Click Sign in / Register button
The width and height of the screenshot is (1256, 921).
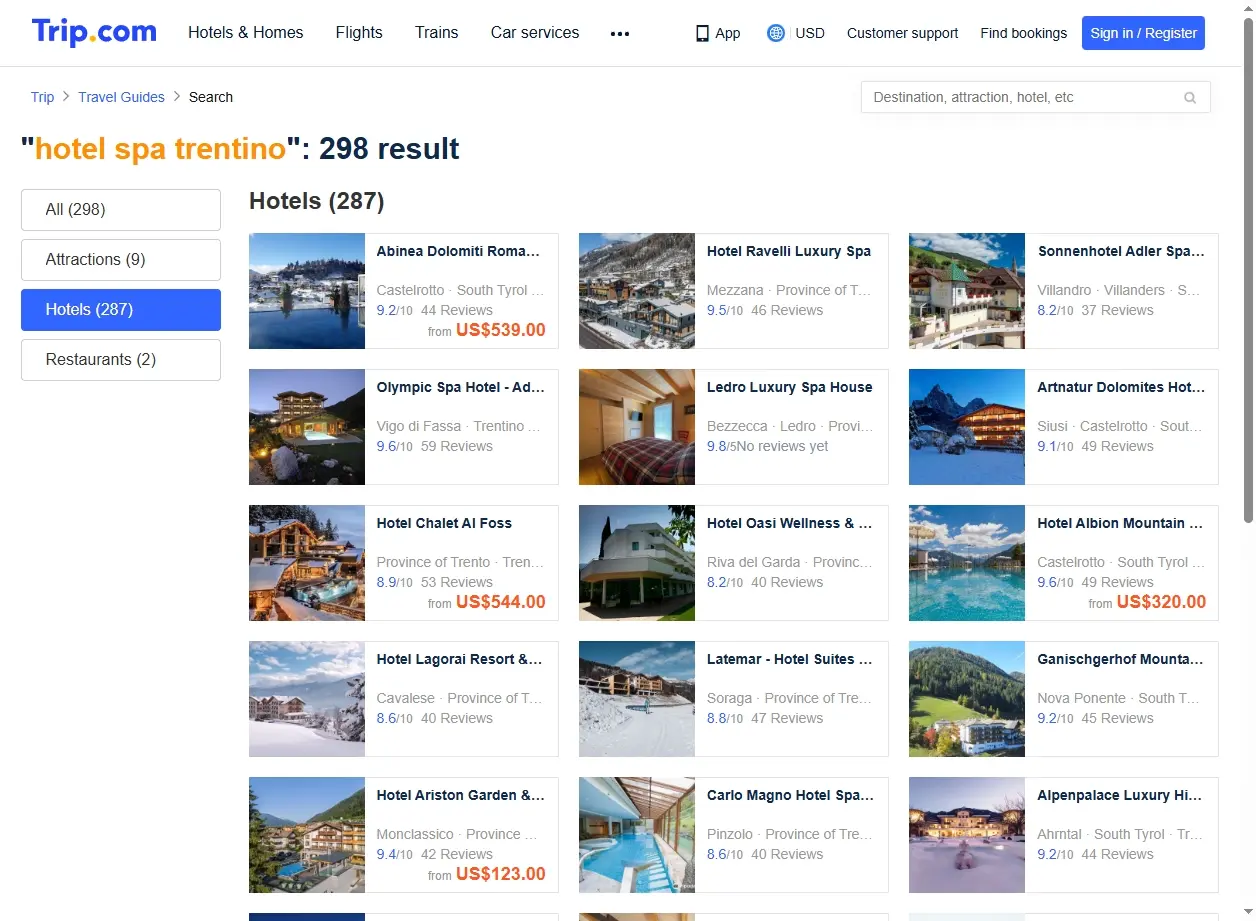coord(1143,33)
